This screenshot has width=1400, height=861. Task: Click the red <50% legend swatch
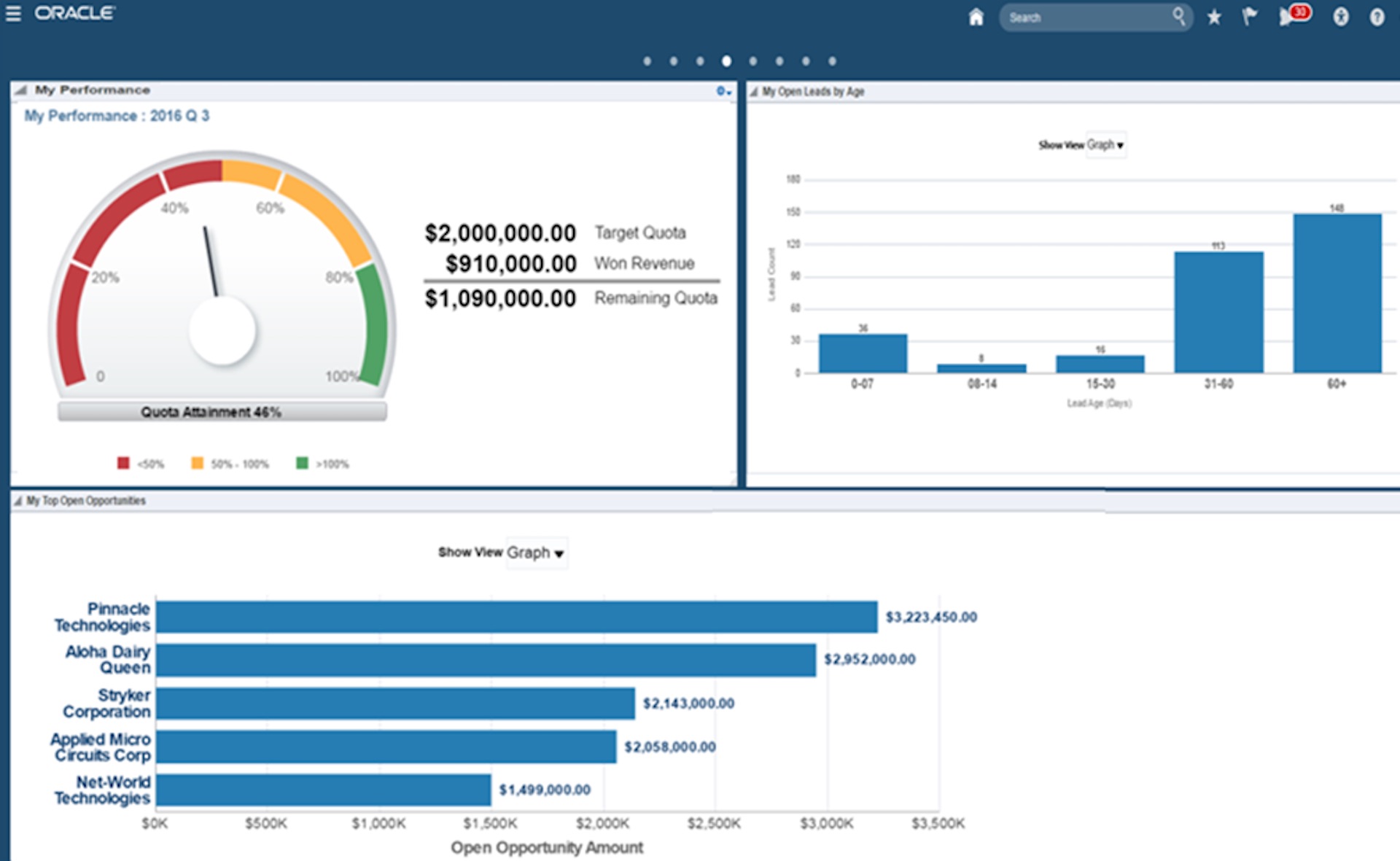pyautogui.click(x=123, y=463)
